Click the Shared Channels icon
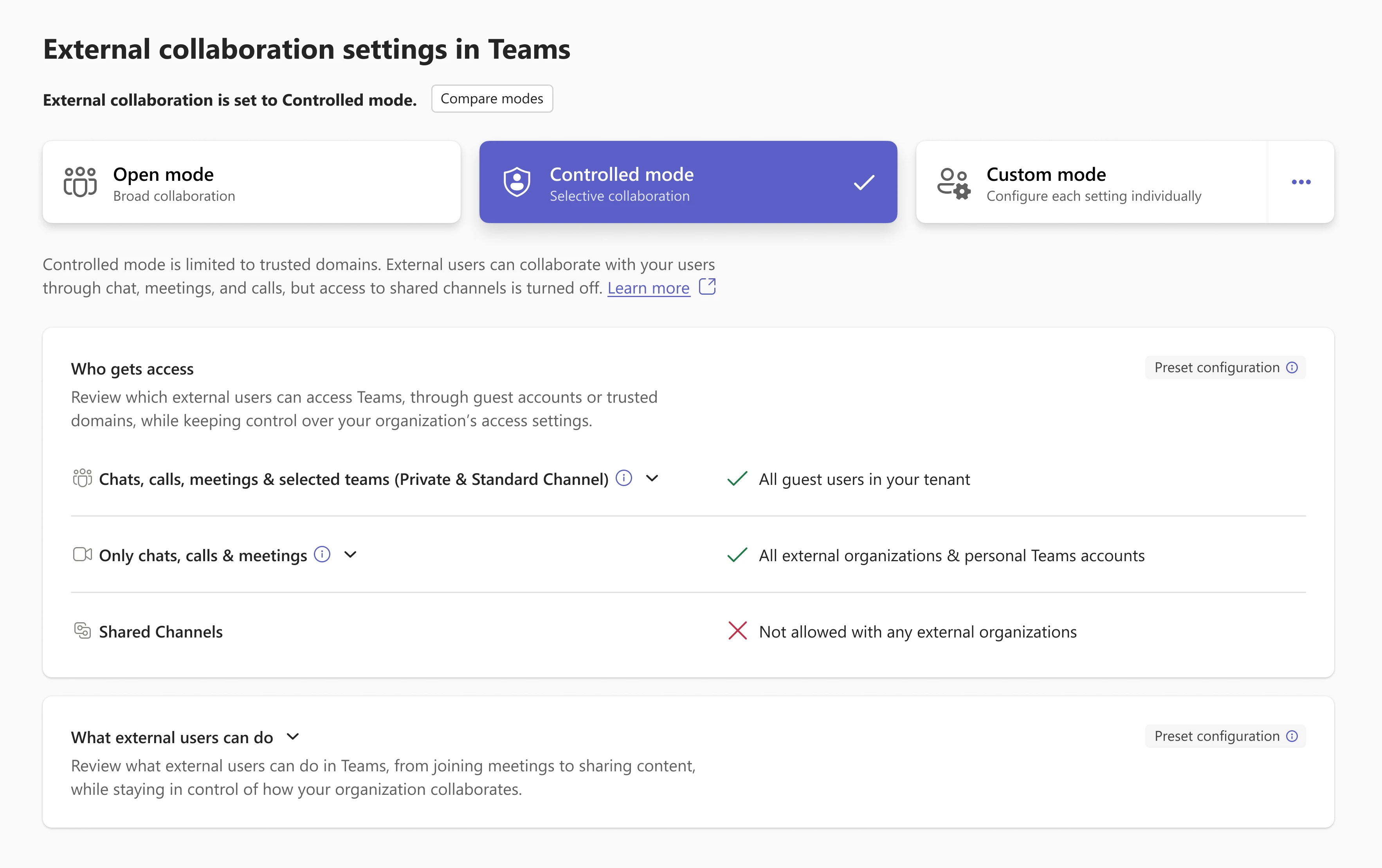This screenshot has height=868, width=1382. tap(82, 630)
